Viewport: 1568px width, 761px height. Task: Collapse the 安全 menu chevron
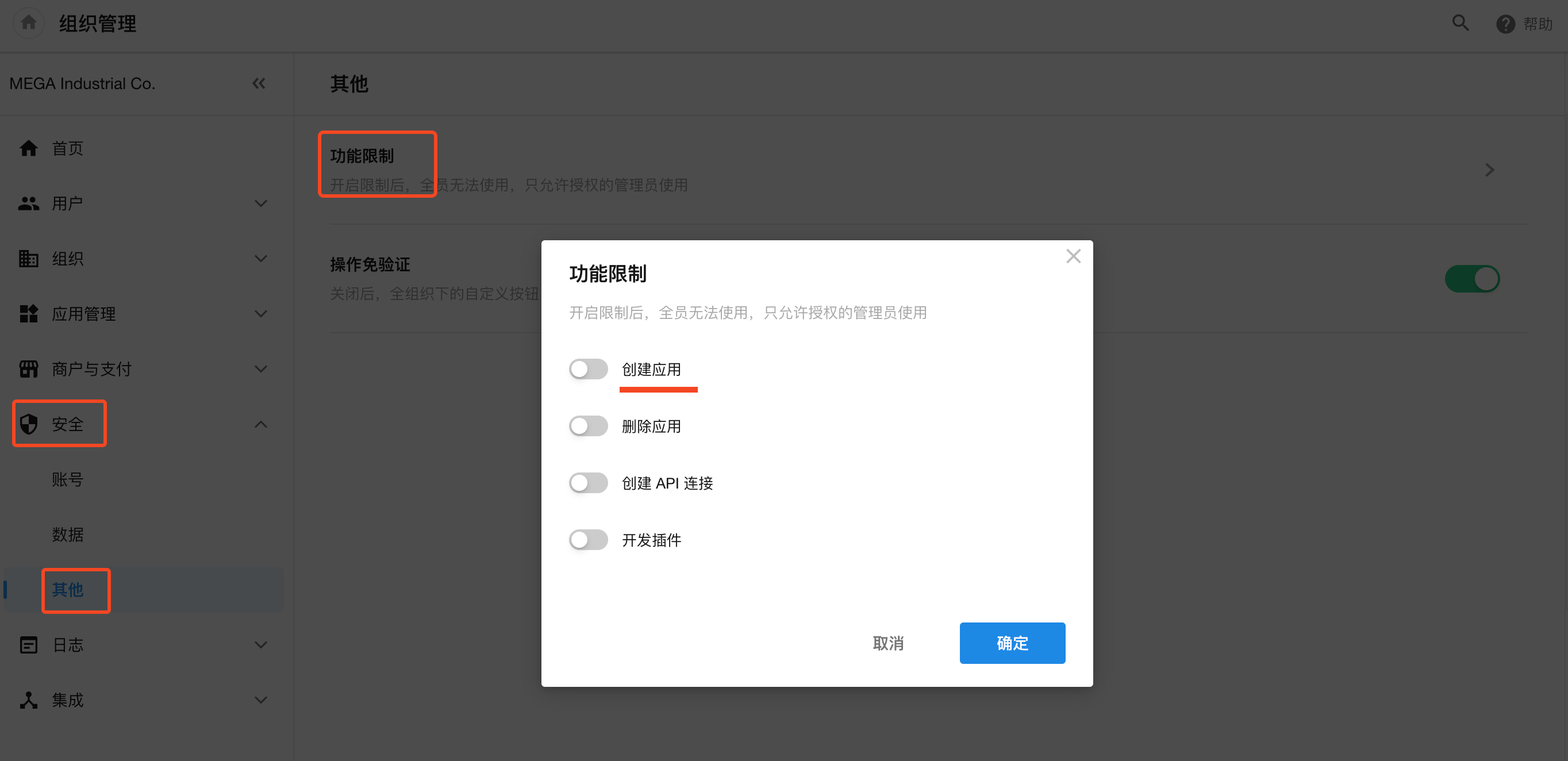260,424
